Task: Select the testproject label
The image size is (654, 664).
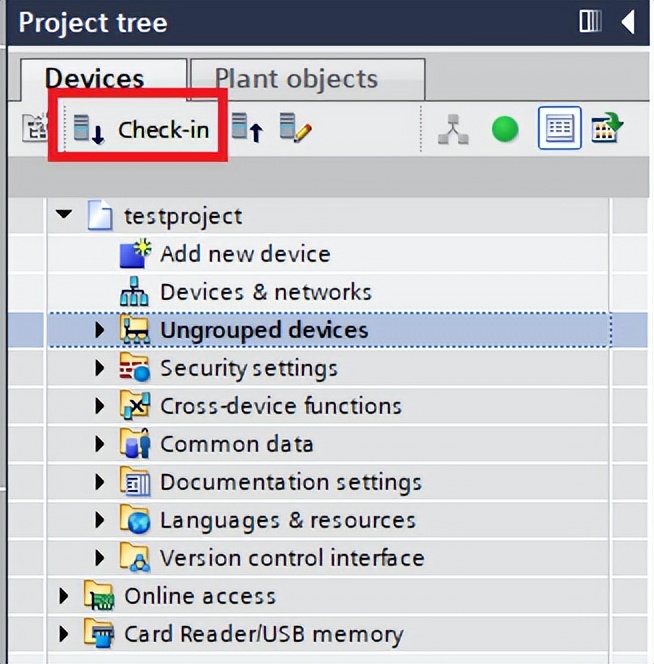Action: (x=183, y=216)
